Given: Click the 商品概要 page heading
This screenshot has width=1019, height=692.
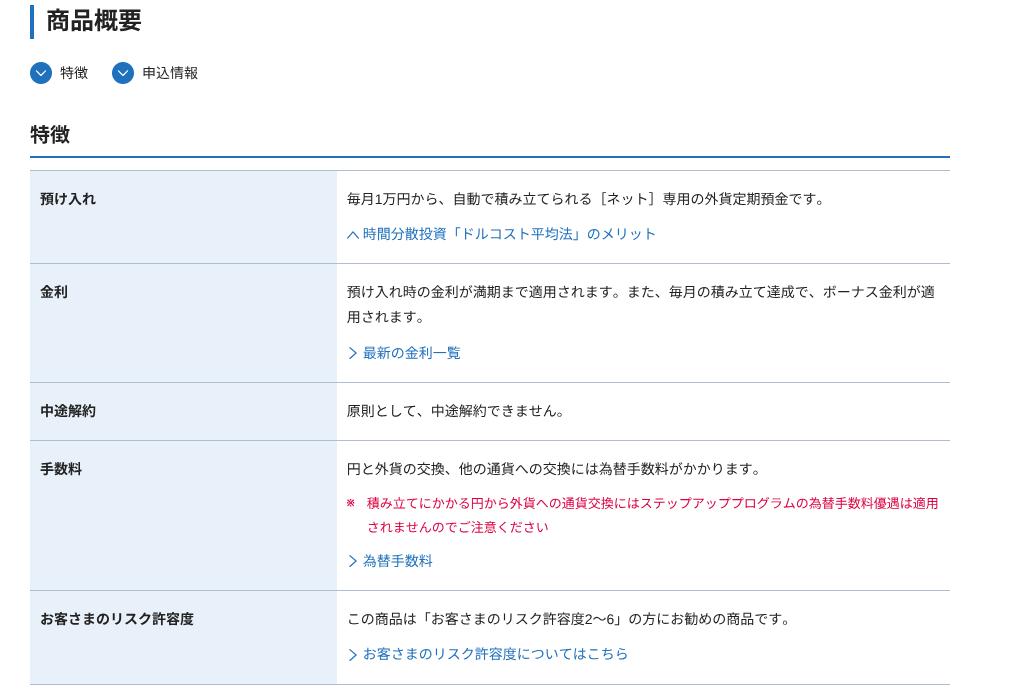Looking at the screenshot, I should click(94, 21).
